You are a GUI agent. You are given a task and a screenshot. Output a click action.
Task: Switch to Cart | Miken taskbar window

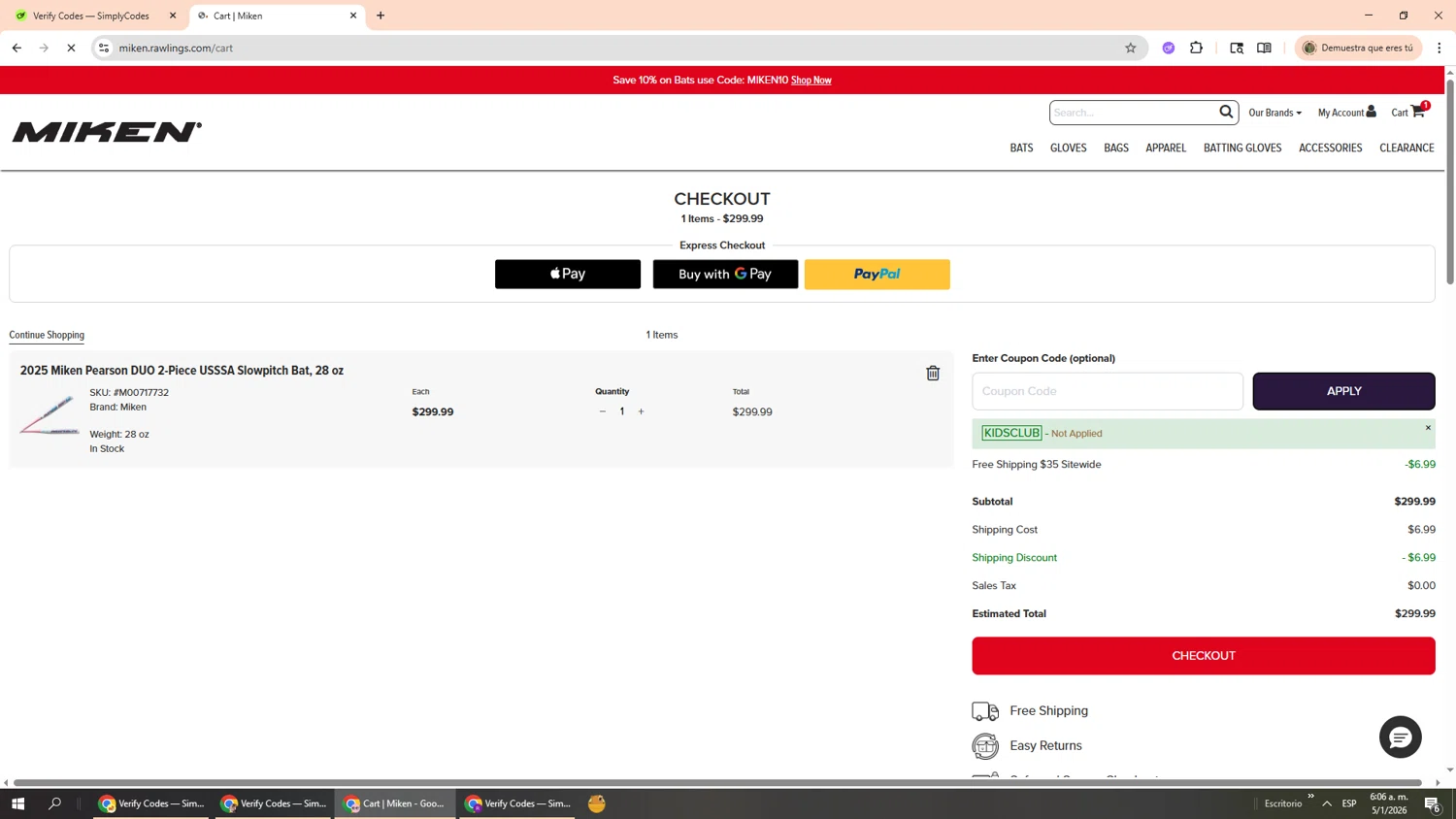pyautogui.click(x=395, y=803)
